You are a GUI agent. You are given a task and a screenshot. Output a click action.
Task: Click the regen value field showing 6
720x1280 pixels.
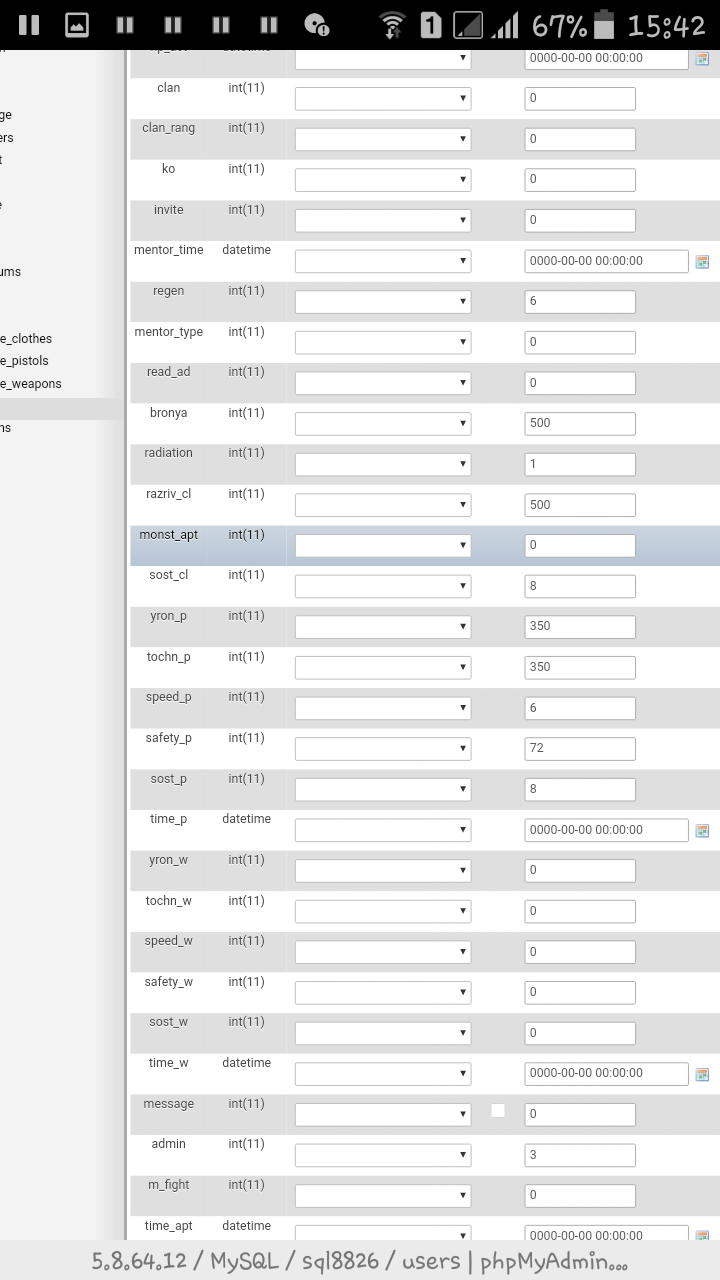point(579,302)
